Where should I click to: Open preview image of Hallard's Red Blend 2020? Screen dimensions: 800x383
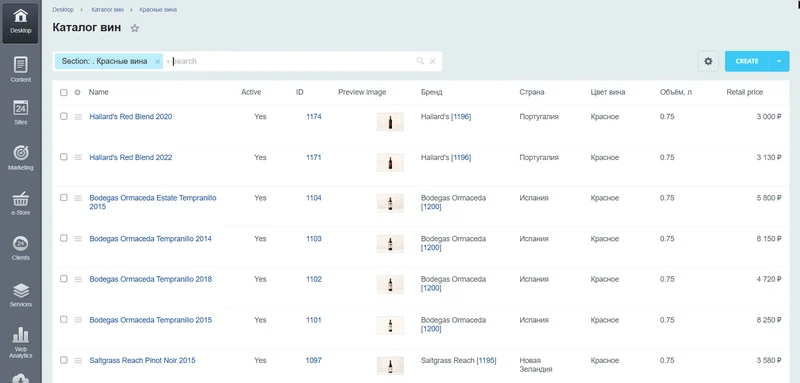(390, 122)
